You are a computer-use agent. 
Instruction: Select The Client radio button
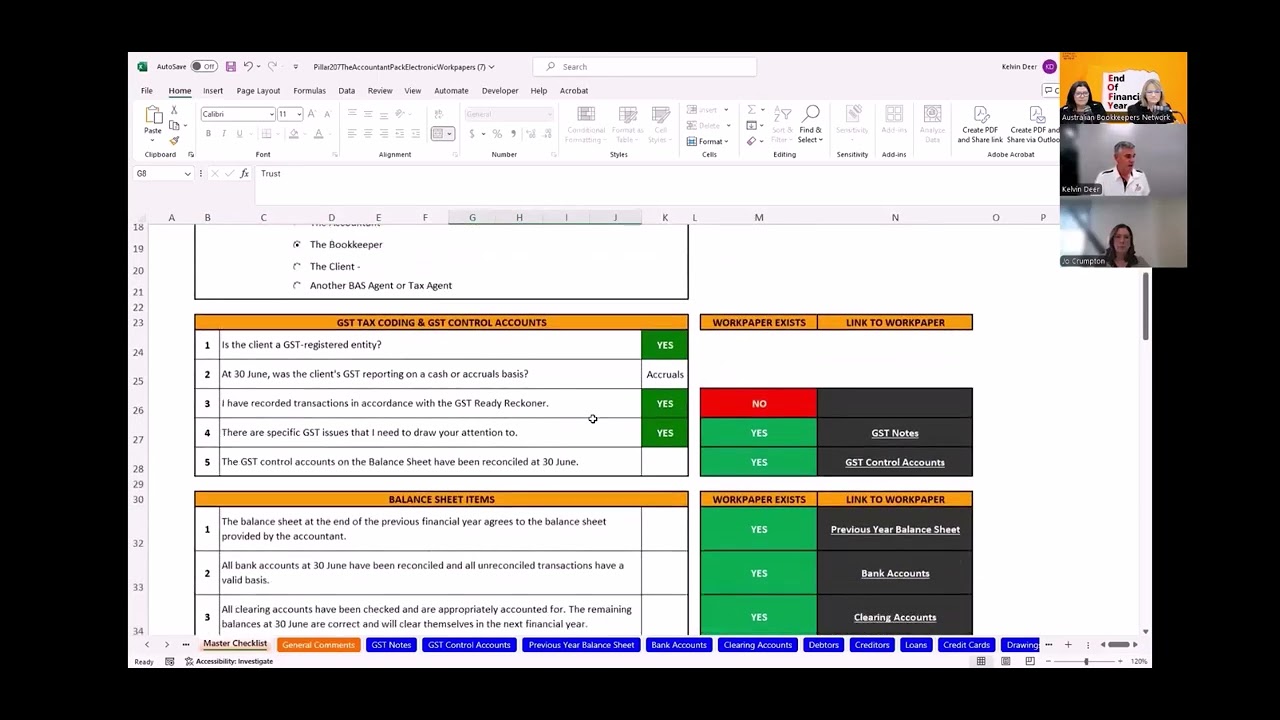pyautogui.click(x=297, y=266)
